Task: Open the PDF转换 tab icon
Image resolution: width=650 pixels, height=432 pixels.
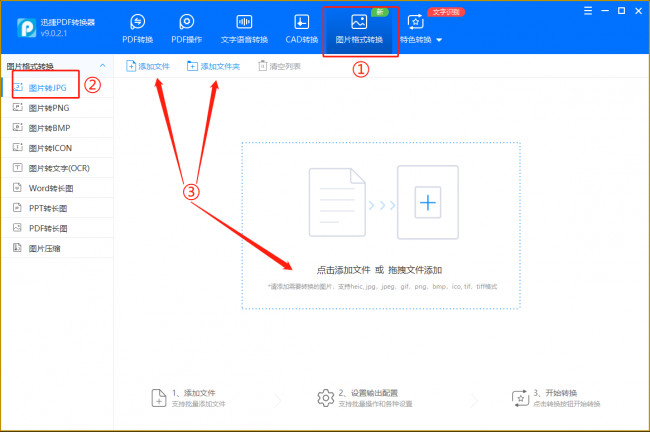Action: pos(137,22)
